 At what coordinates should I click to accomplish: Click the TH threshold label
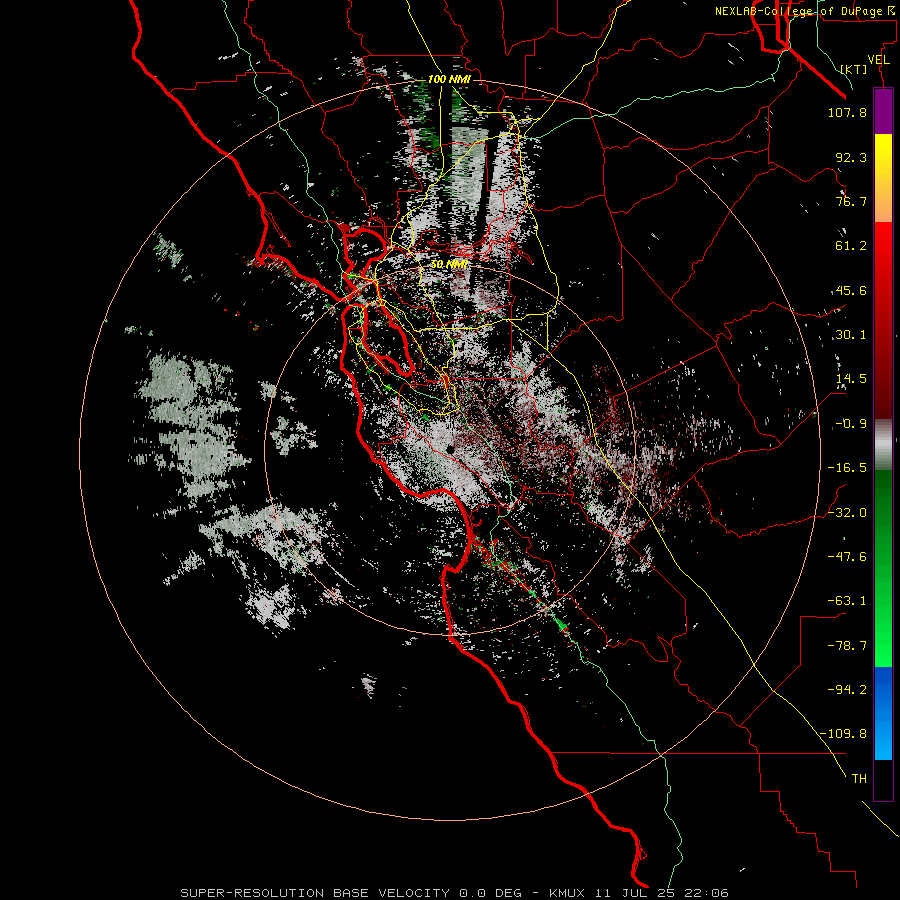[x=859, y=779]
